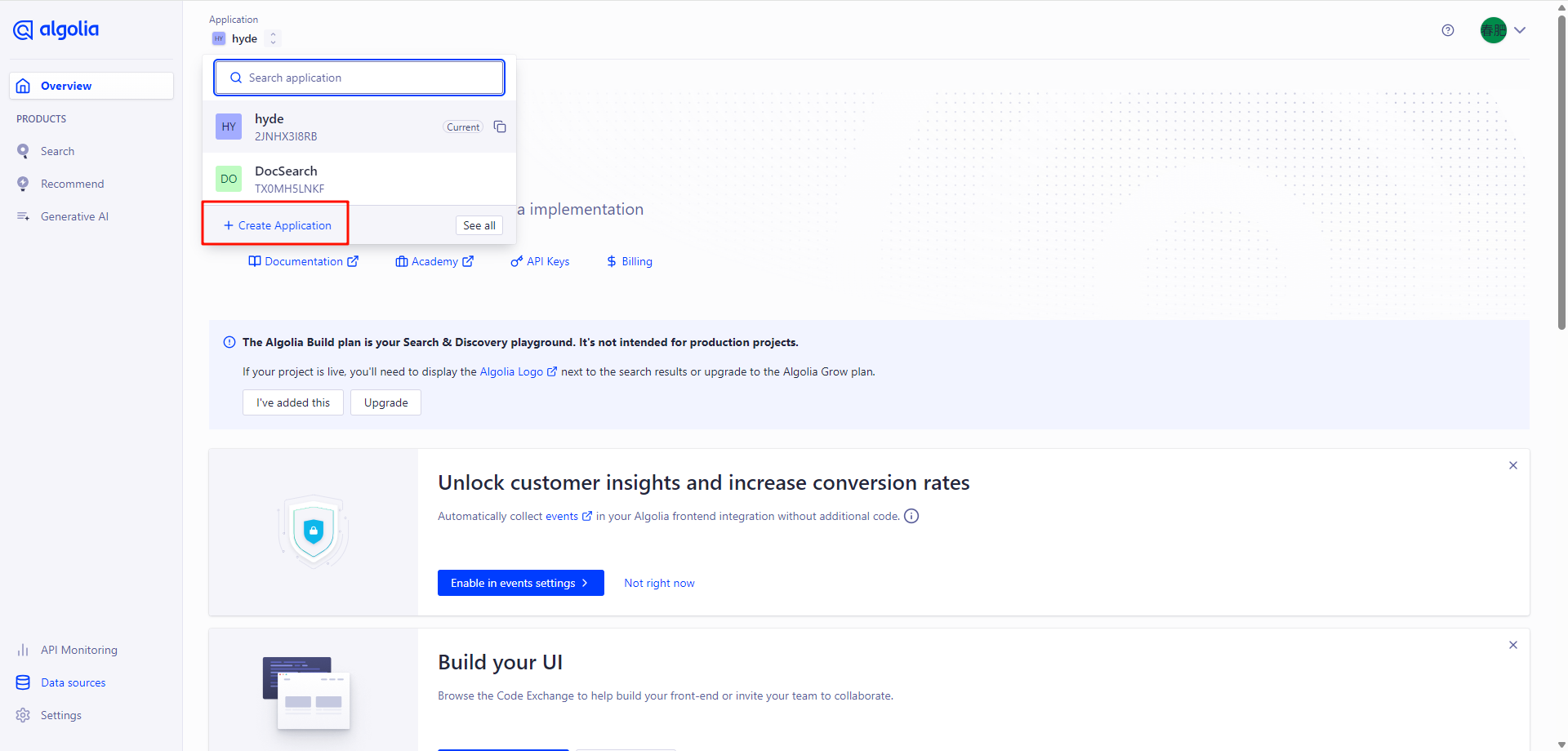Open the Documentation link
The image size is (1568, 751).
[x=303, y=261]
